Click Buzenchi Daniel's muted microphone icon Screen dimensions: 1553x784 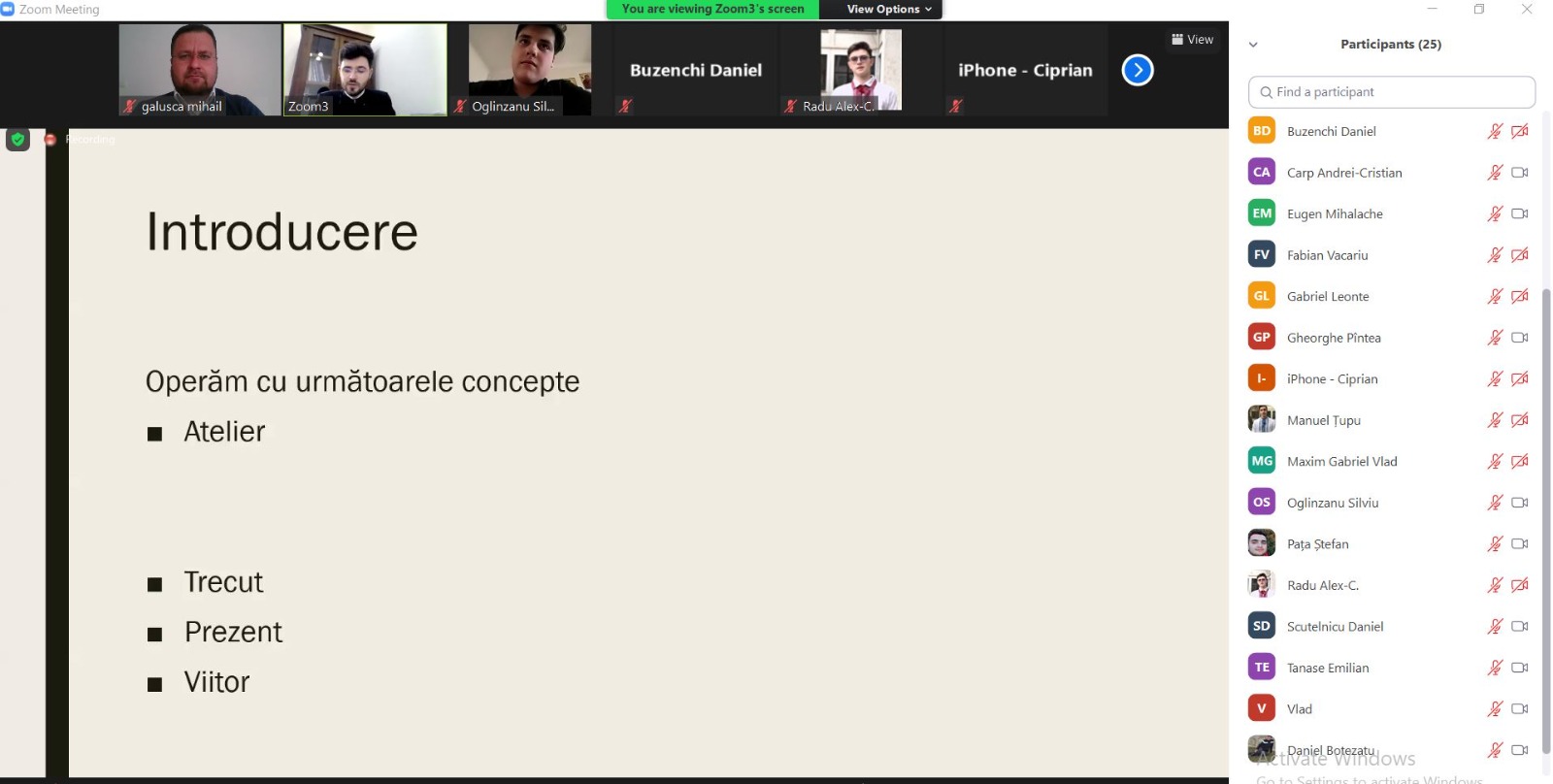coord(1494,131)
